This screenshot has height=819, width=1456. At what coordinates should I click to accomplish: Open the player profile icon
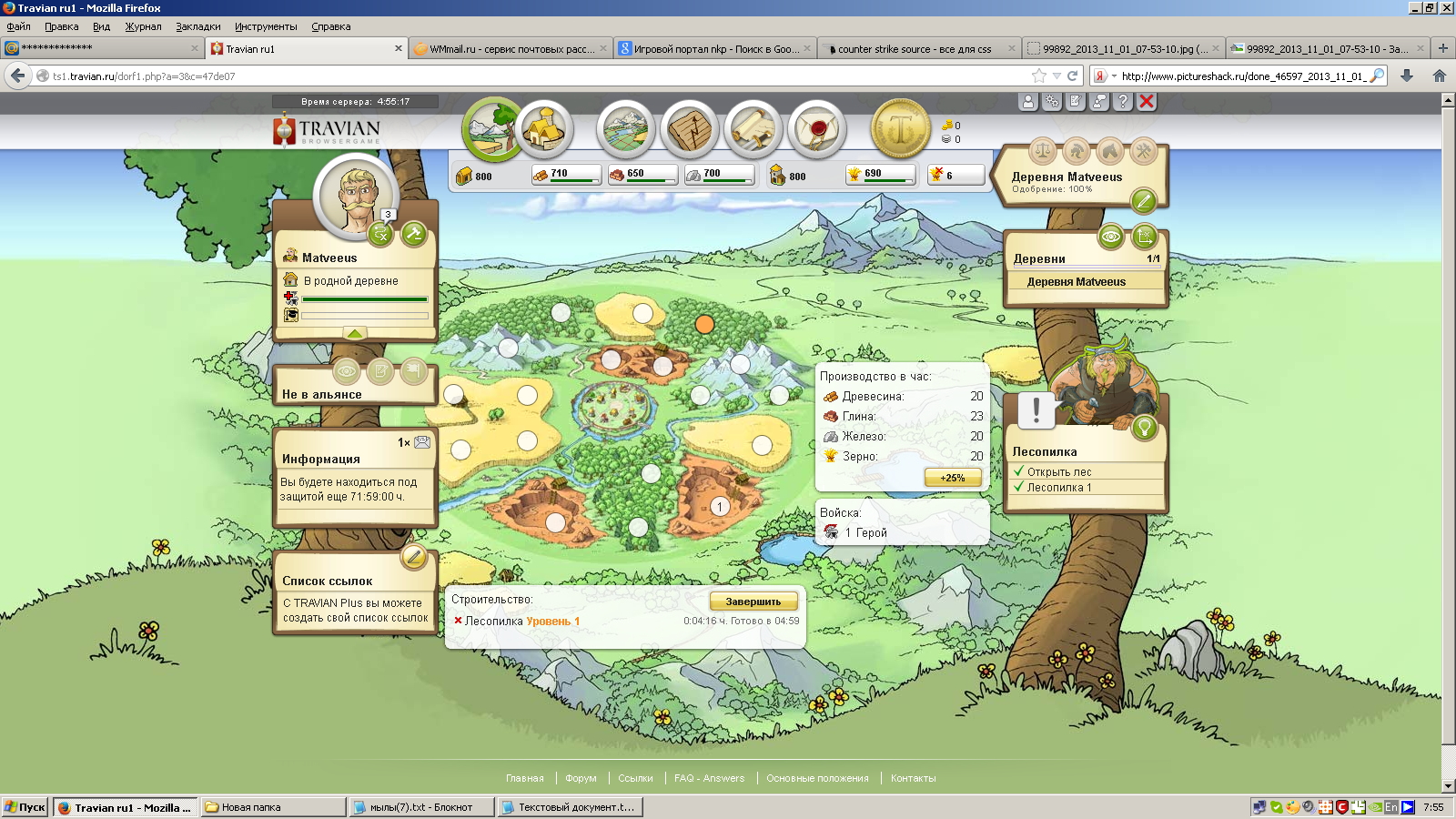[x=1028, y=102]
